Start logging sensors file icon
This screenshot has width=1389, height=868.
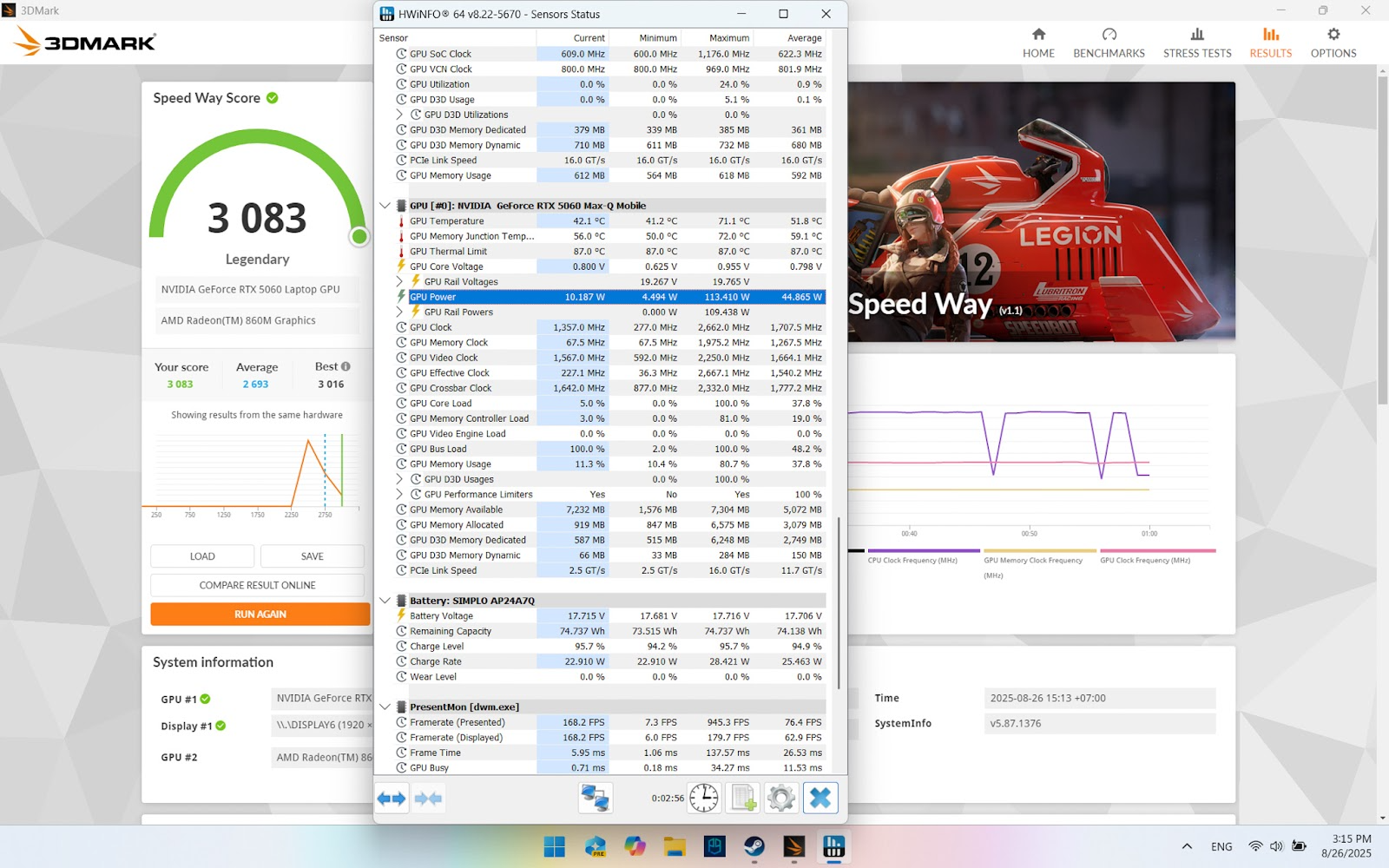tap(743, 798)
